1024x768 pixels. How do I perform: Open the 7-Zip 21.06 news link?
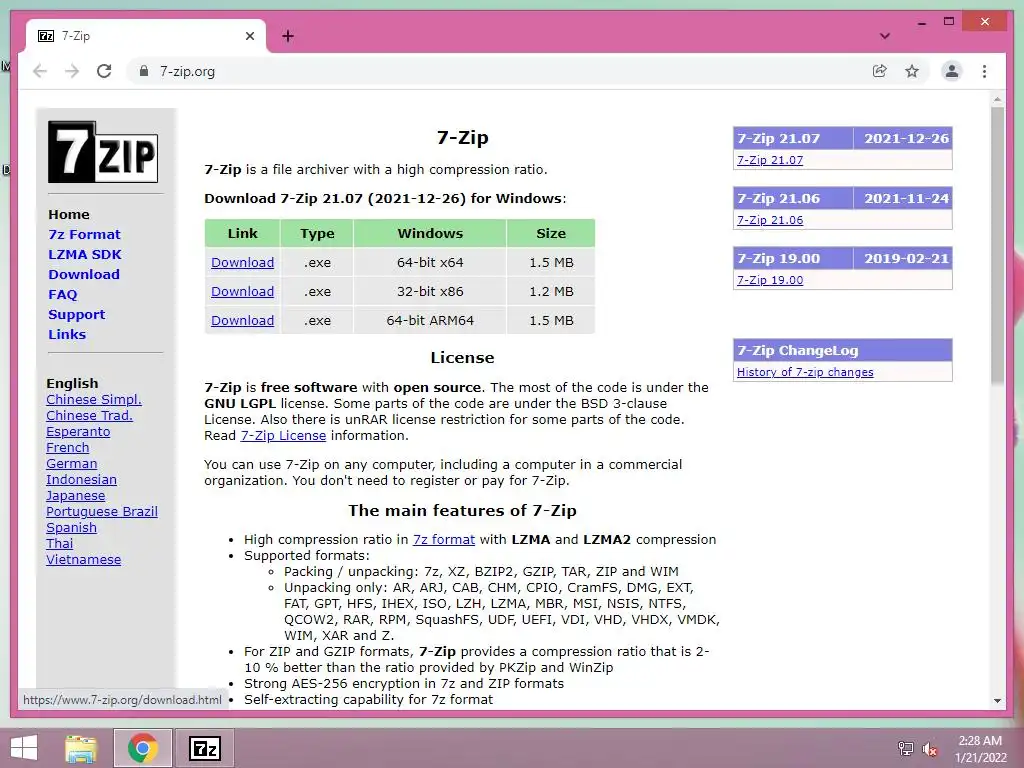[770, 220]
